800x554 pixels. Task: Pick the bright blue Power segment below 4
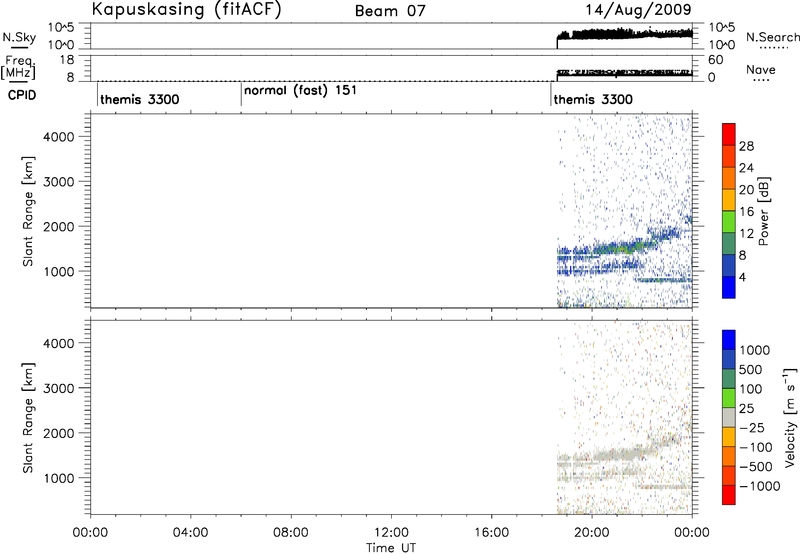(x=729, y=287)
